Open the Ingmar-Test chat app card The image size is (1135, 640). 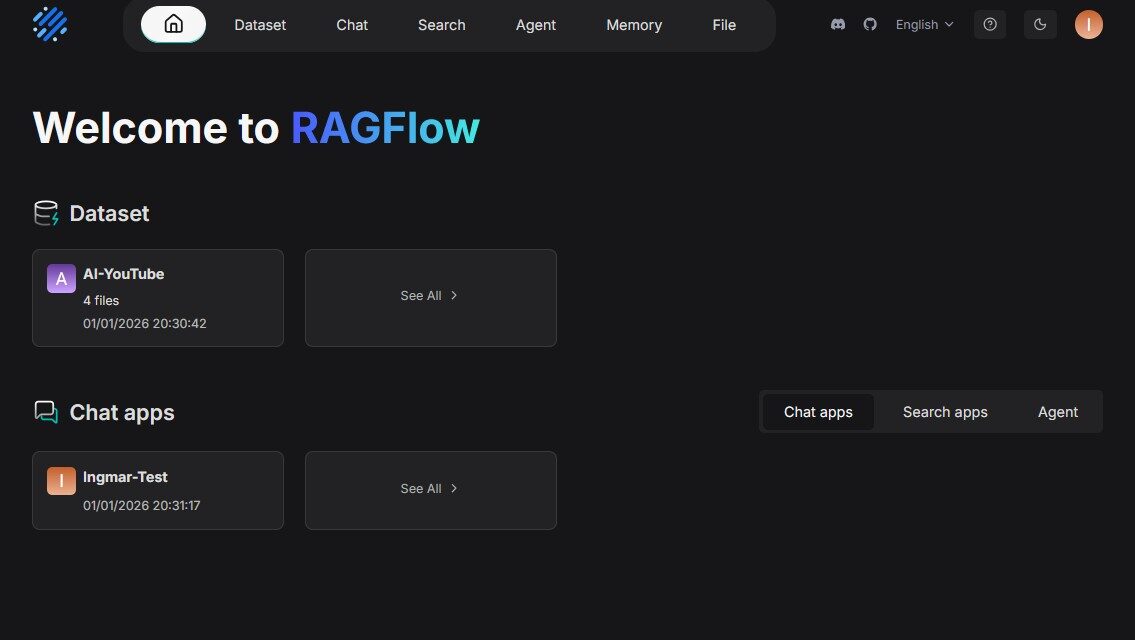point(157,490)
